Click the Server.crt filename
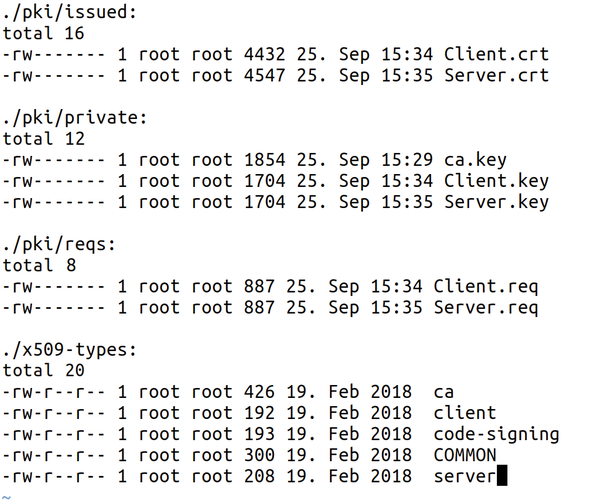 click(496, 75)
